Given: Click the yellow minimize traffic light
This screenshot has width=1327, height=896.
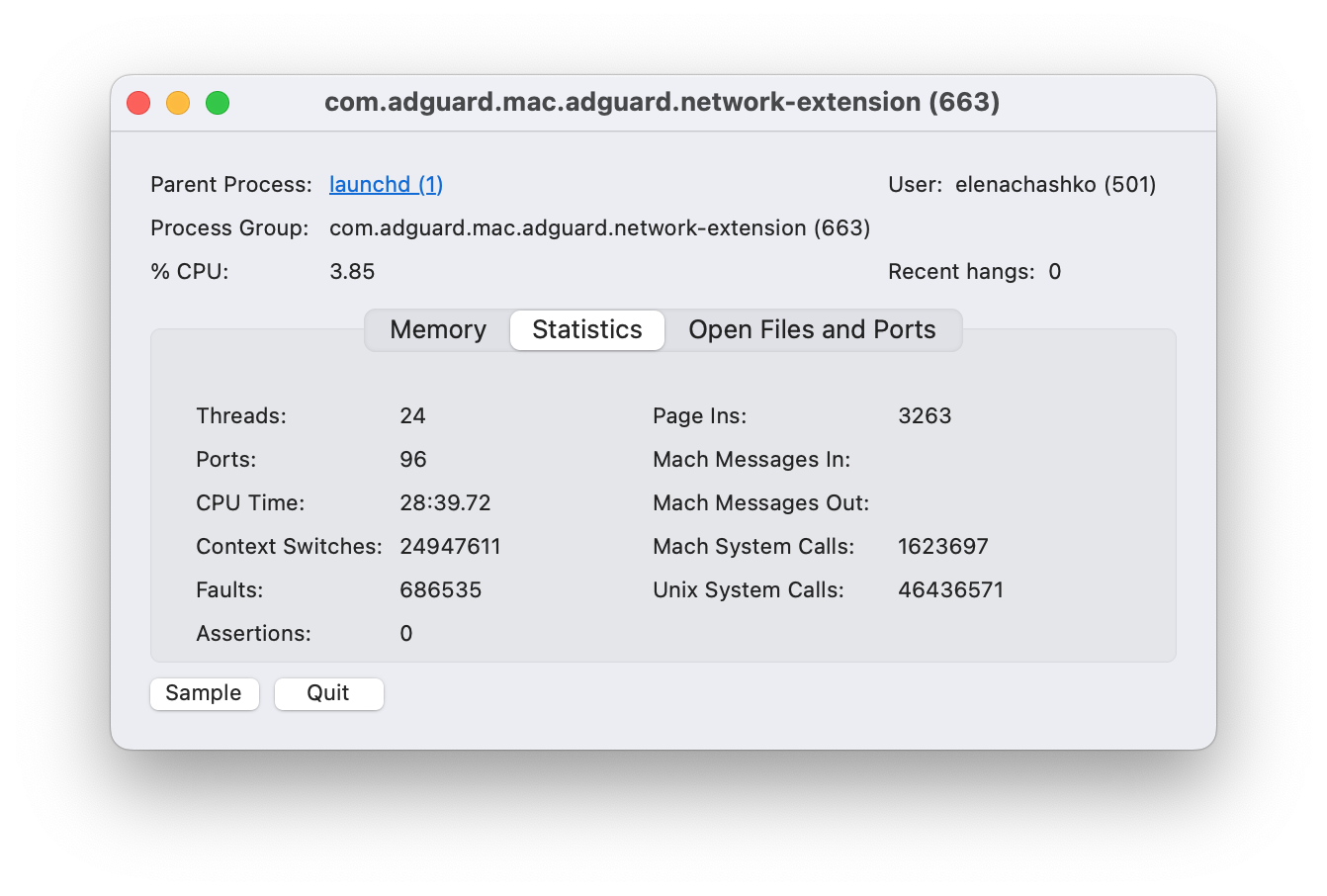Looking at the screenshot, I should [178, 102].
